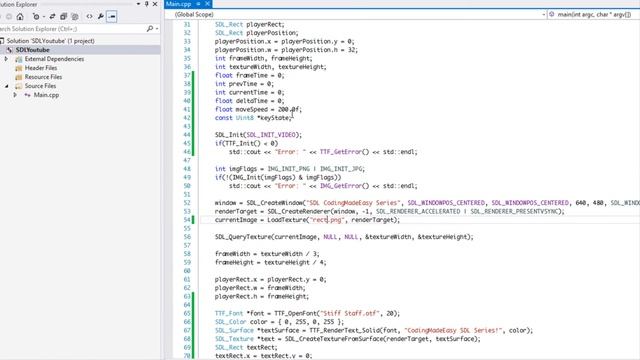This screenshot has width=640, height=360.
Task: Open Properties via the wrench icon
Action: point(100,17)
